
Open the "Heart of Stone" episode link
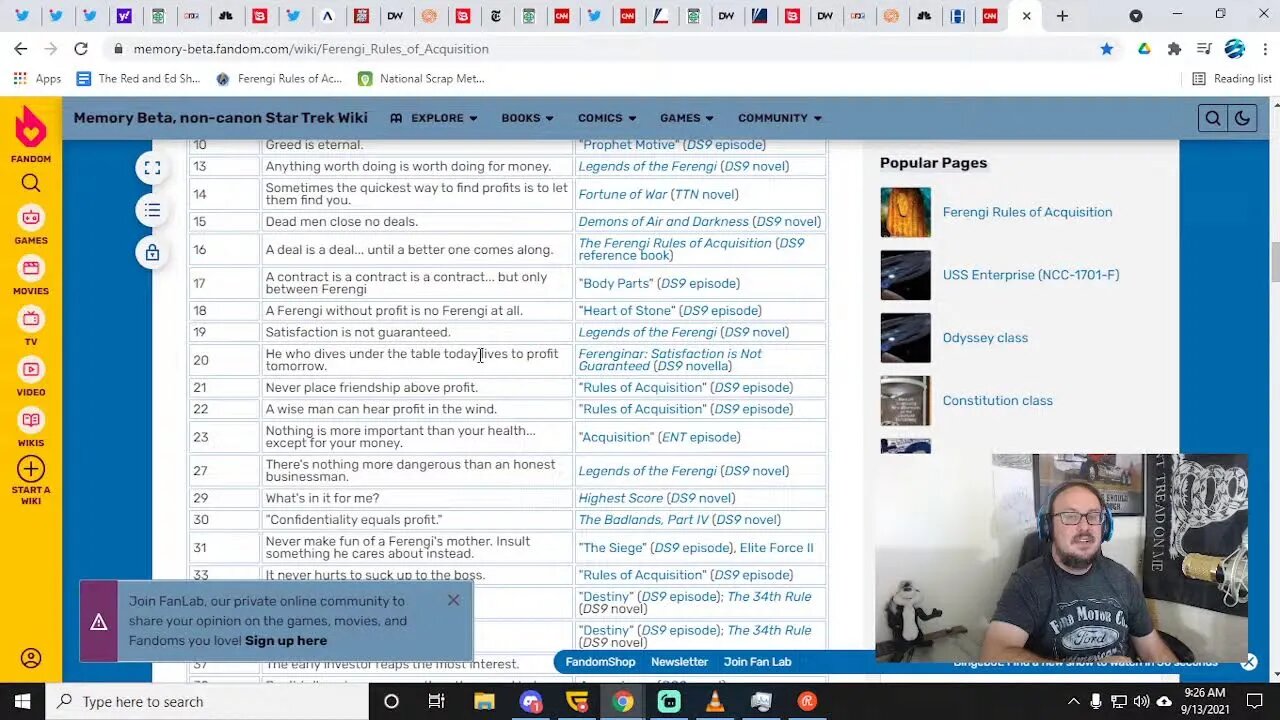[x=626, y=311]
